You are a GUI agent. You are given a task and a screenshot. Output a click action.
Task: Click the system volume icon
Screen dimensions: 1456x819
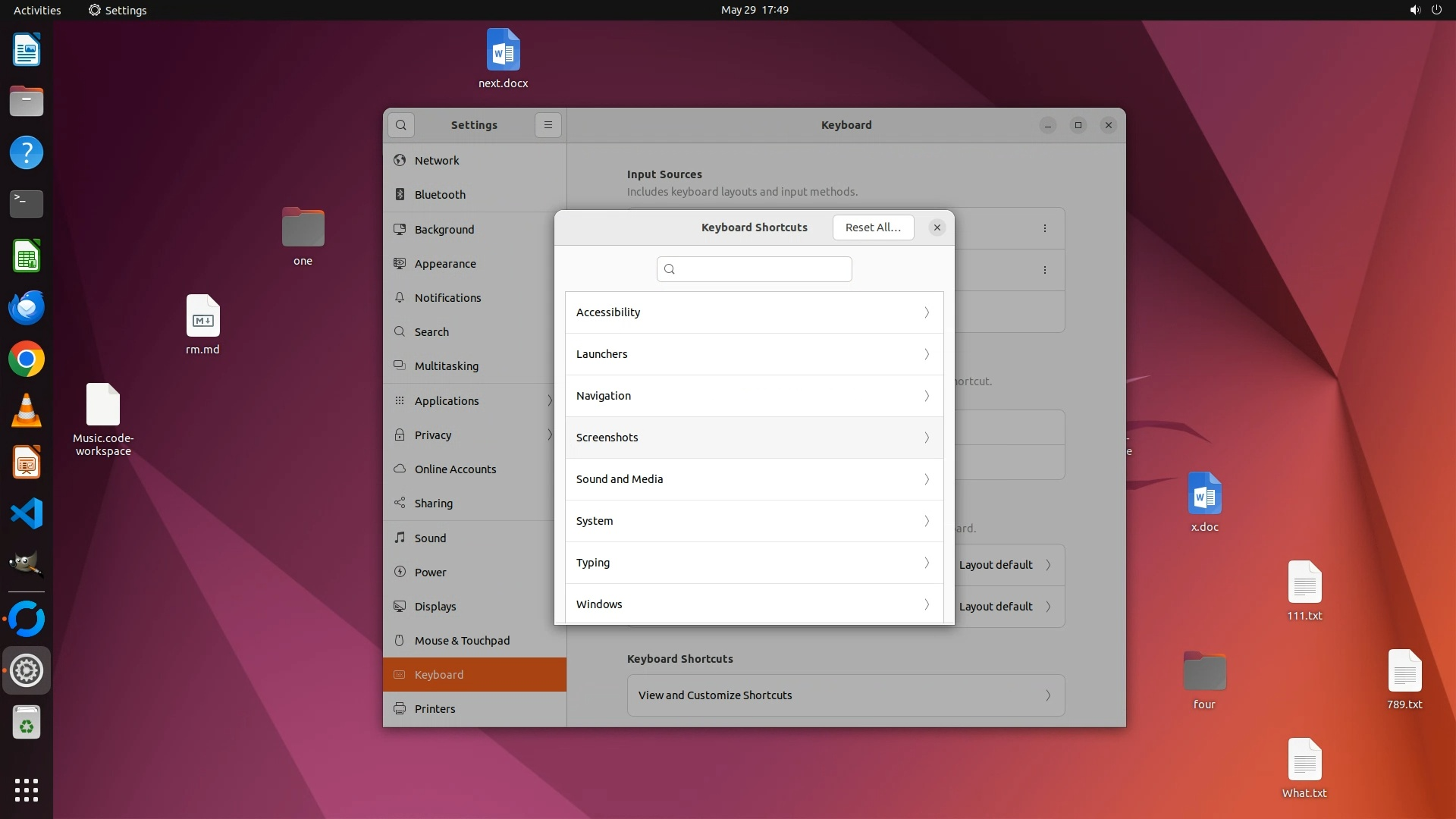pos(1414,10)
